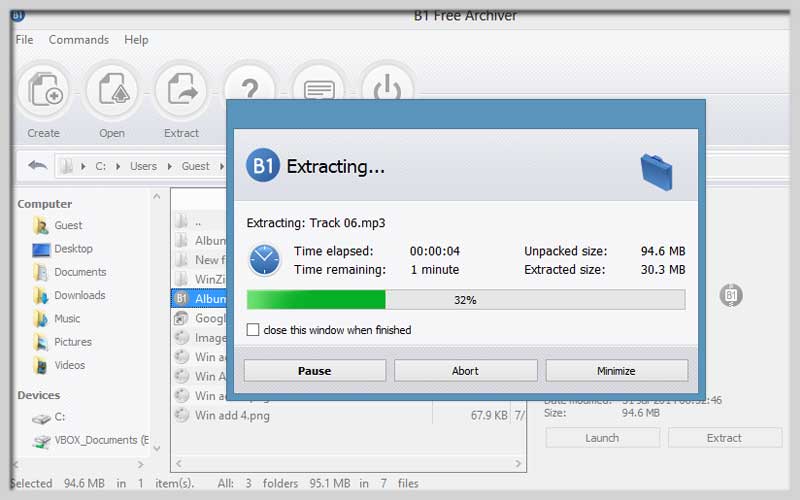800x500 pixels.
Task: Click the clock icon beside Time elapsed
Action: (x=264, y=260)
